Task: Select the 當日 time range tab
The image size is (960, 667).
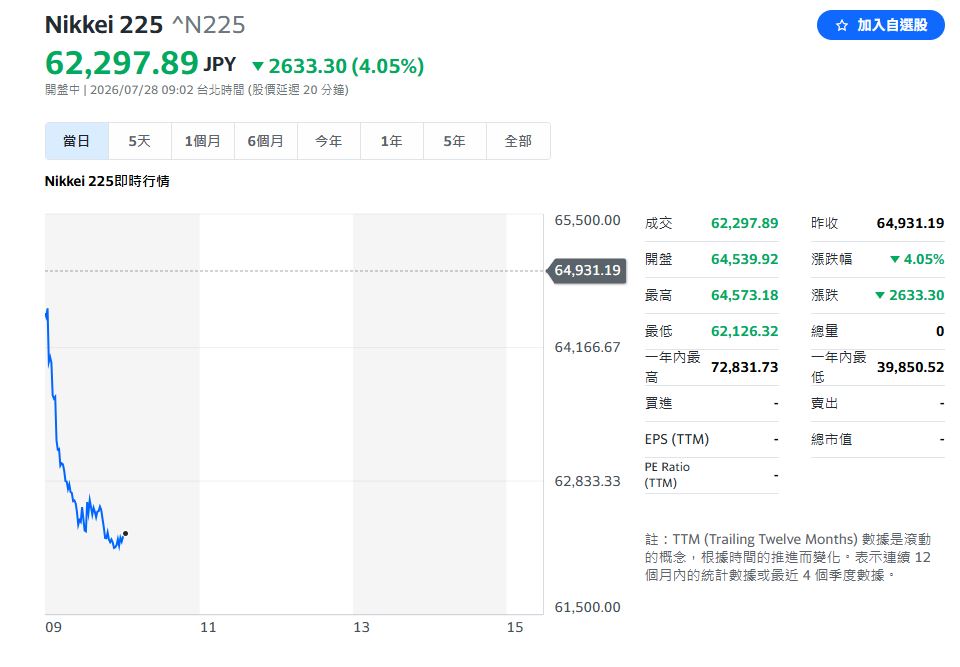Action: pos(77,141)
